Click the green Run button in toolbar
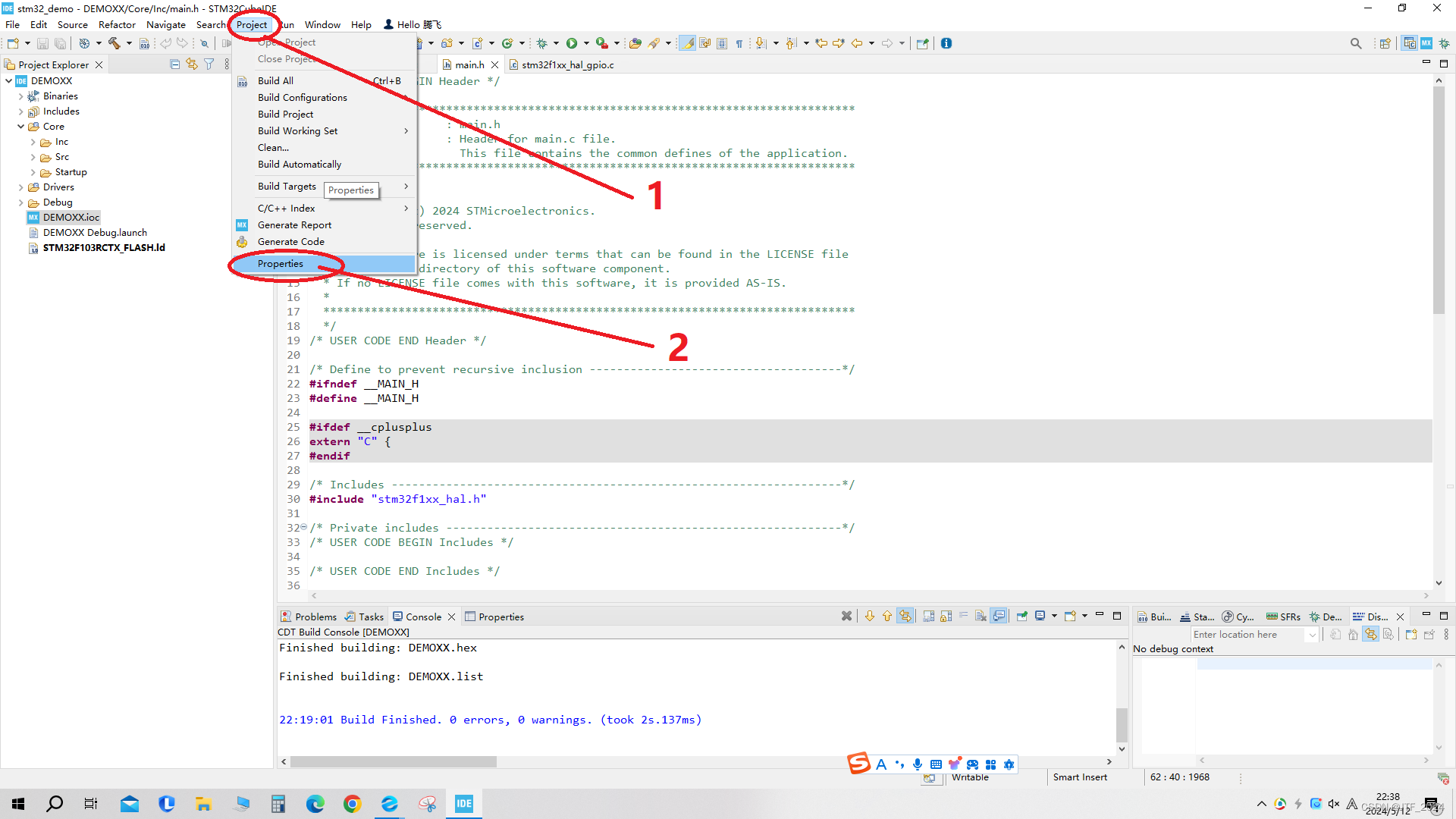Image resolution: width=1456 pixels, height=819 pixels. [x=572, y=43]
